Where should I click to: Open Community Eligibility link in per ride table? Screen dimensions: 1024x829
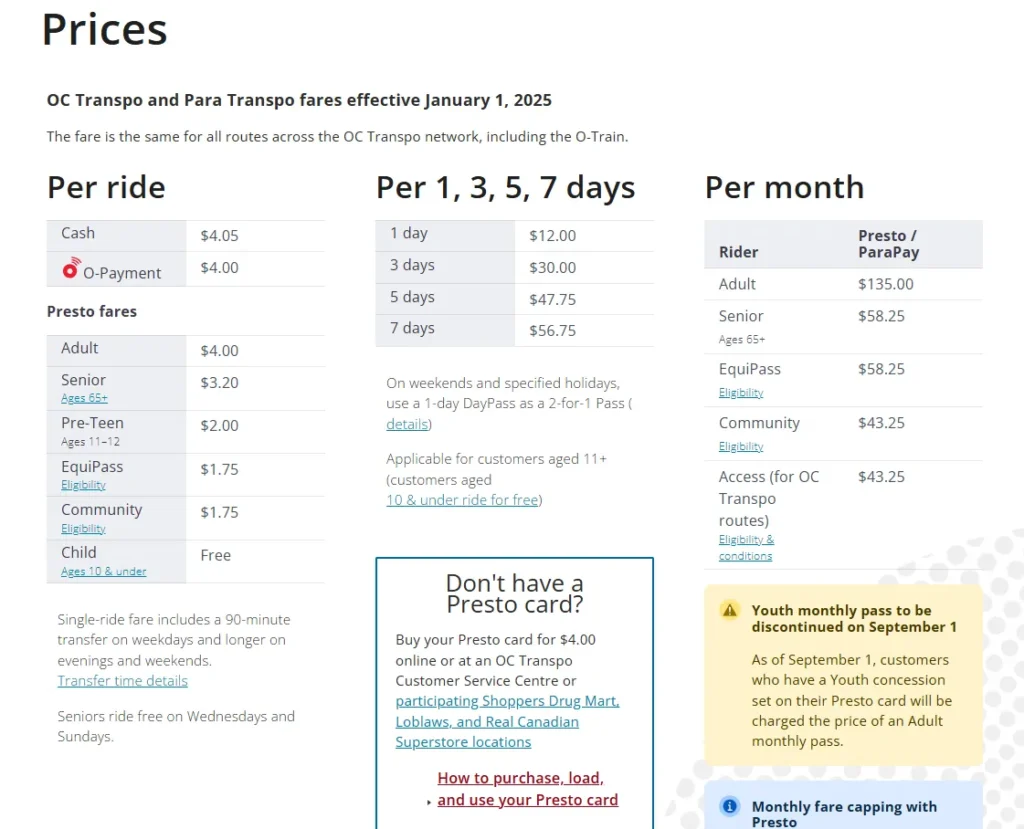tap(83, 528)
